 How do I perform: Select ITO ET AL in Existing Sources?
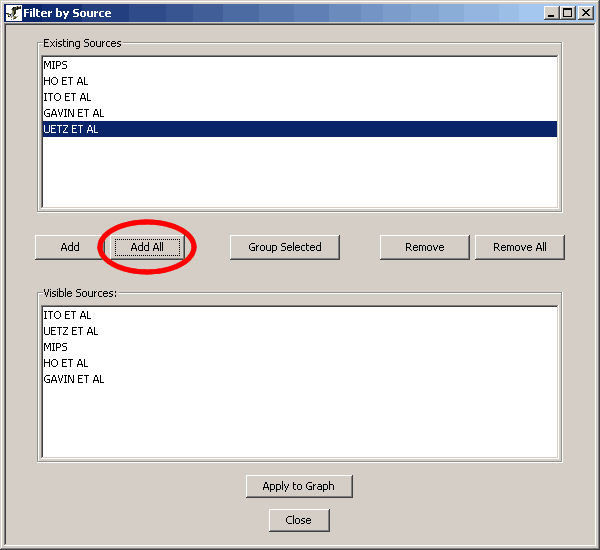click(x=67, y=97)
